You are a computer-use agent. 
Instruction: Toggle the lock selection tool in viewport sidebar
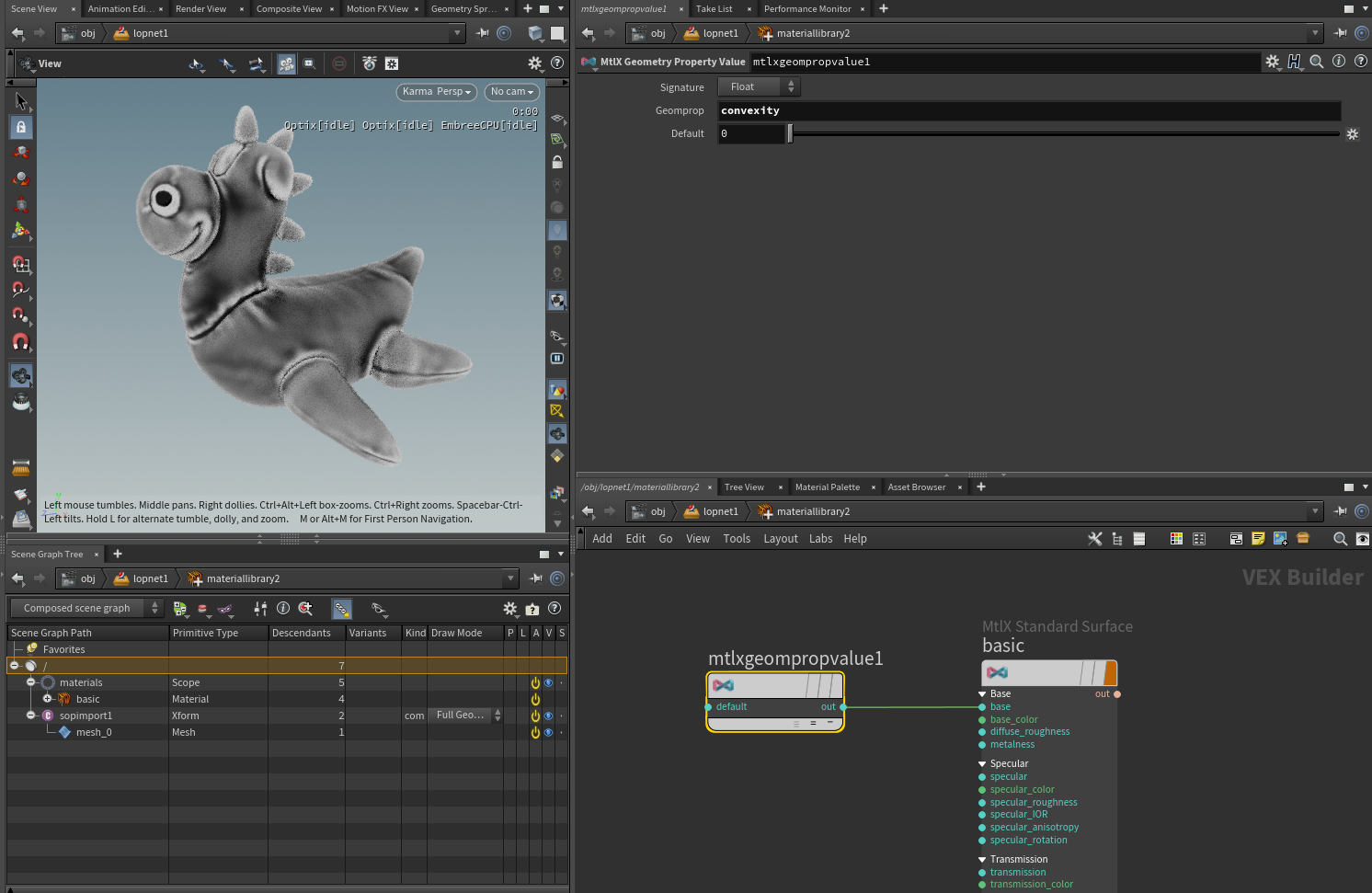21,127
